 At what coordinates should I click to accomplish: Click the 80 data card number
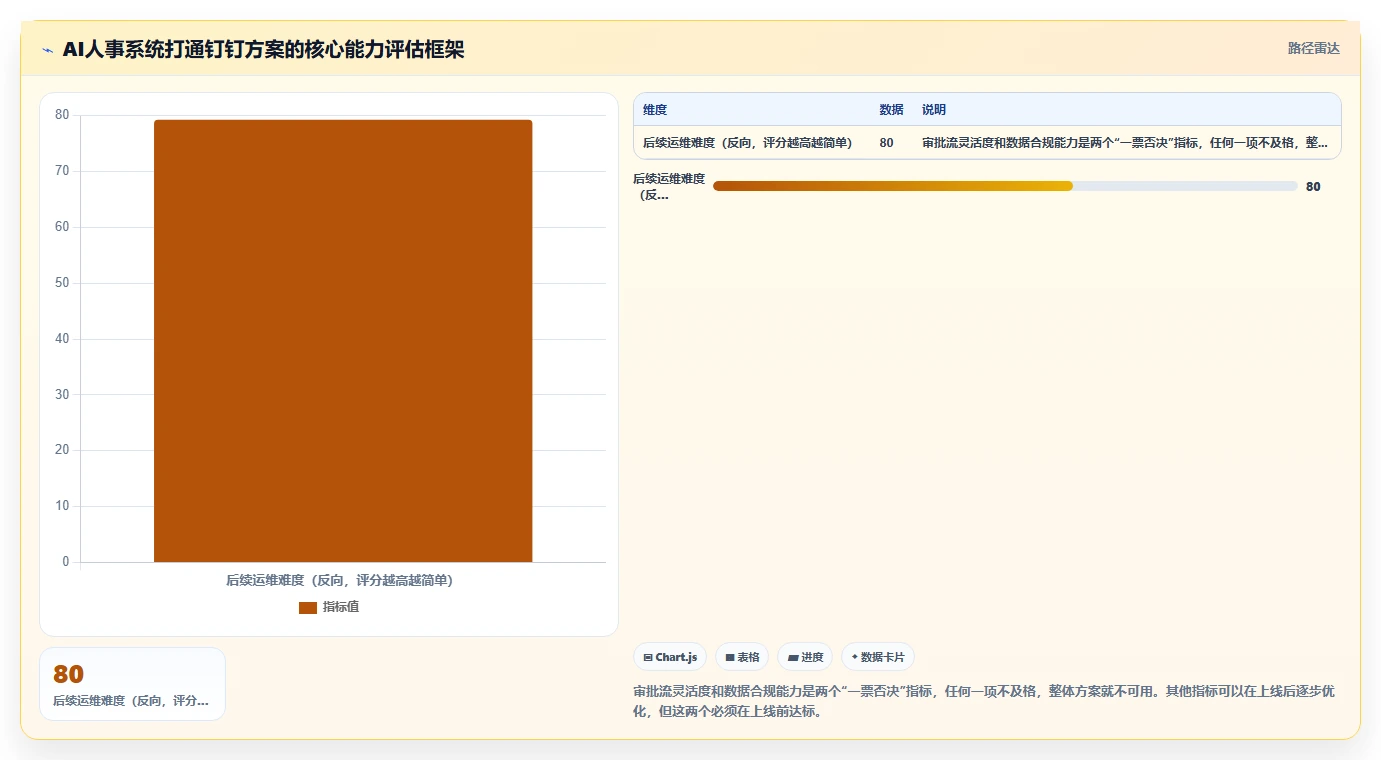pos(69,674)
